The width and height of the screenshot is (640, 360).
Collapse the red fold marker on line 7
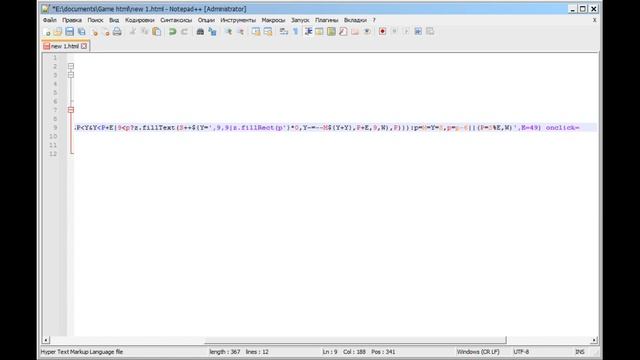pos(71,110)
